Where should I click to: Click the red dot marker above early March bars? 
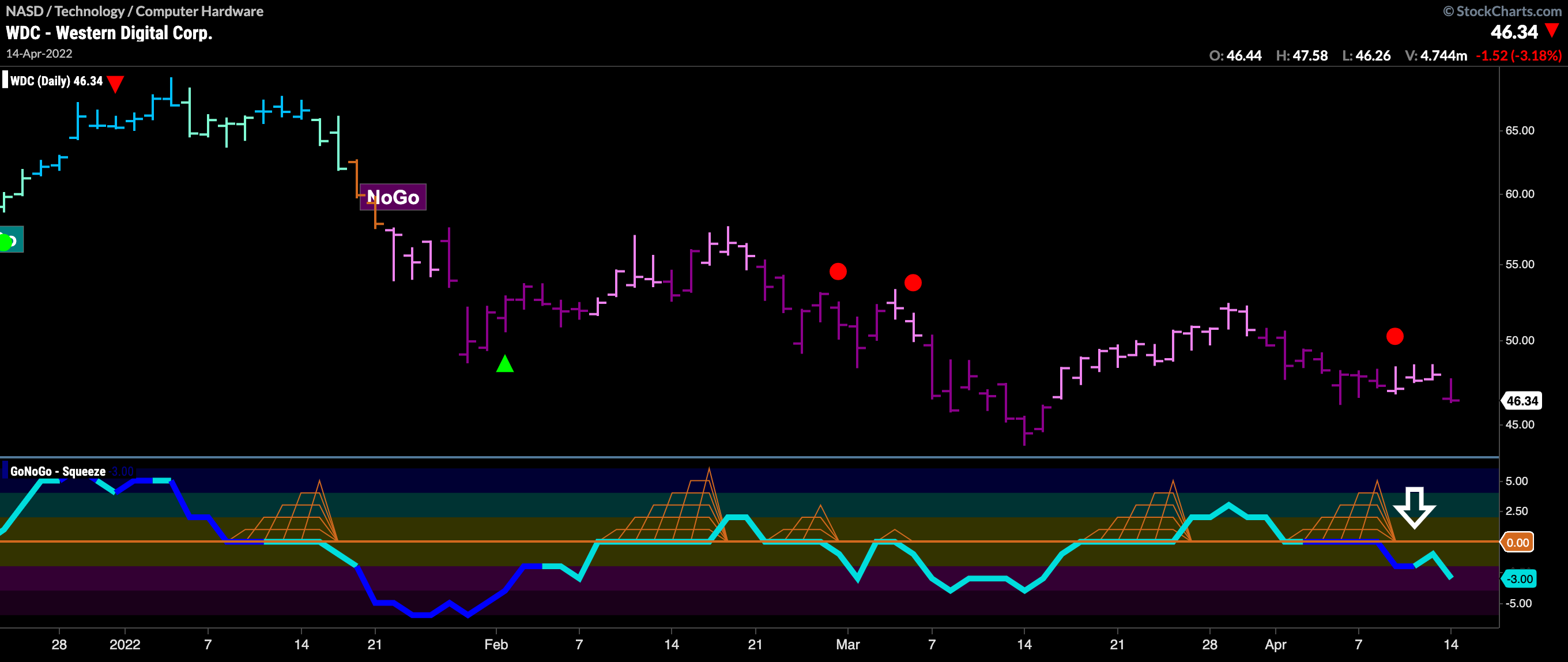[913, 283]
